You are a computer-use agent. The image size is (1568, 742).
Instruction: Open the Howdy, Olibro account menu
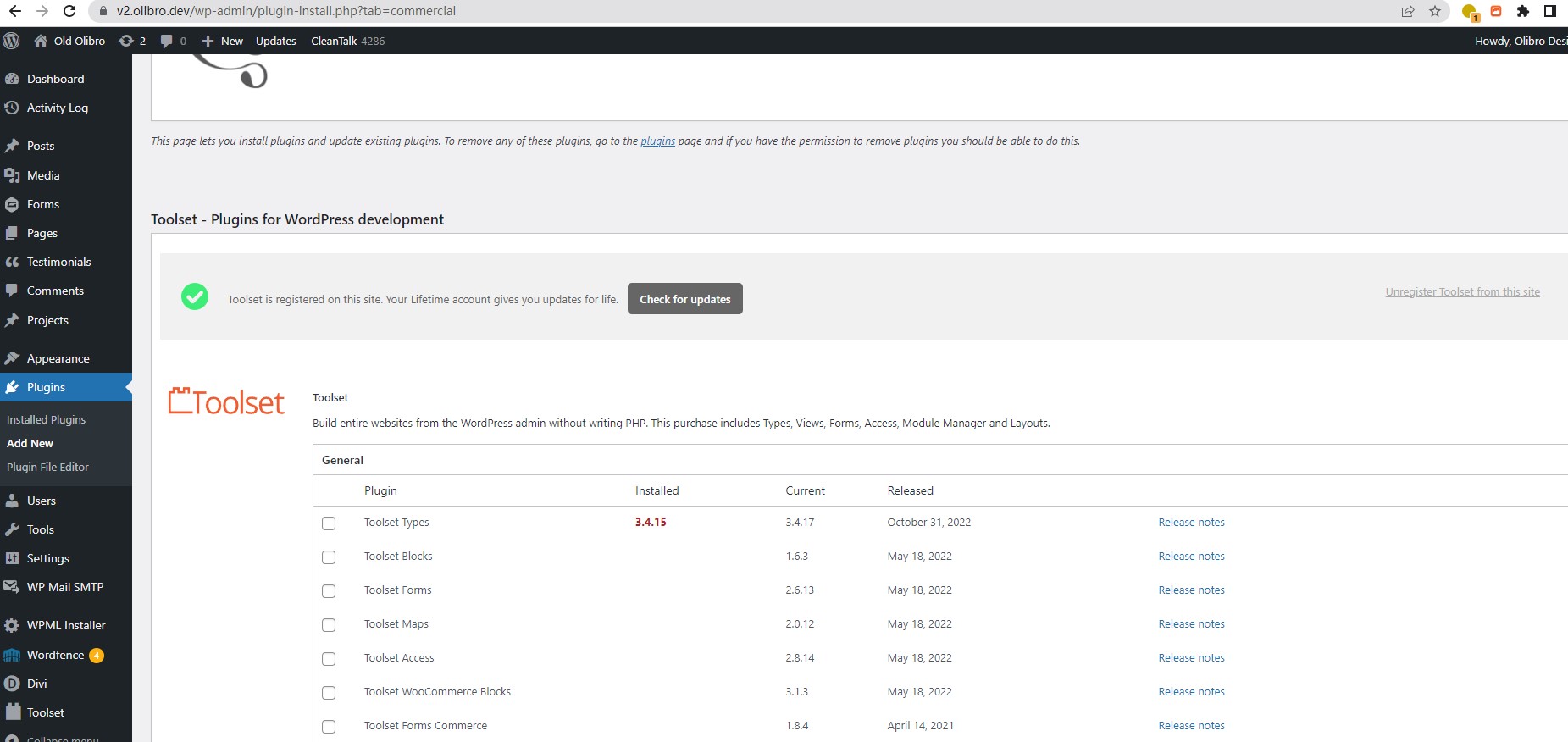point(1521,41)
